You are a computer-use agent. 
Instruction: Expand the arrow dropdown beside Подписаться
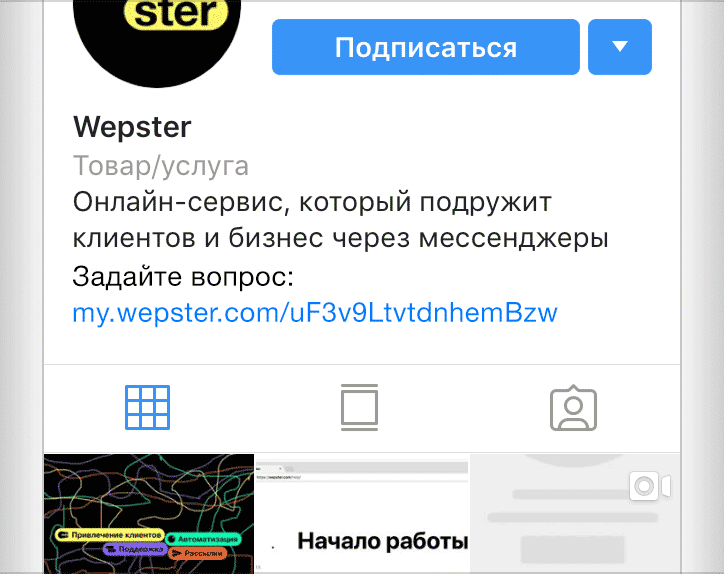pos(620,47)
